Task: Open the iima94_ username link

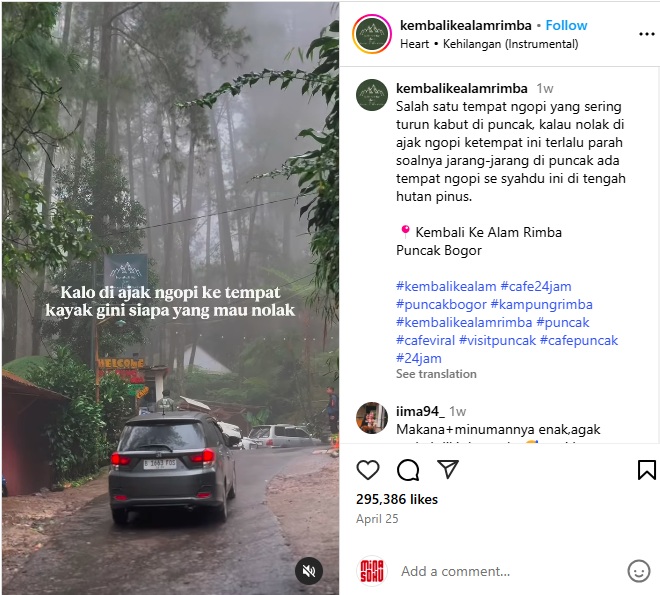Action: (420, 411)
